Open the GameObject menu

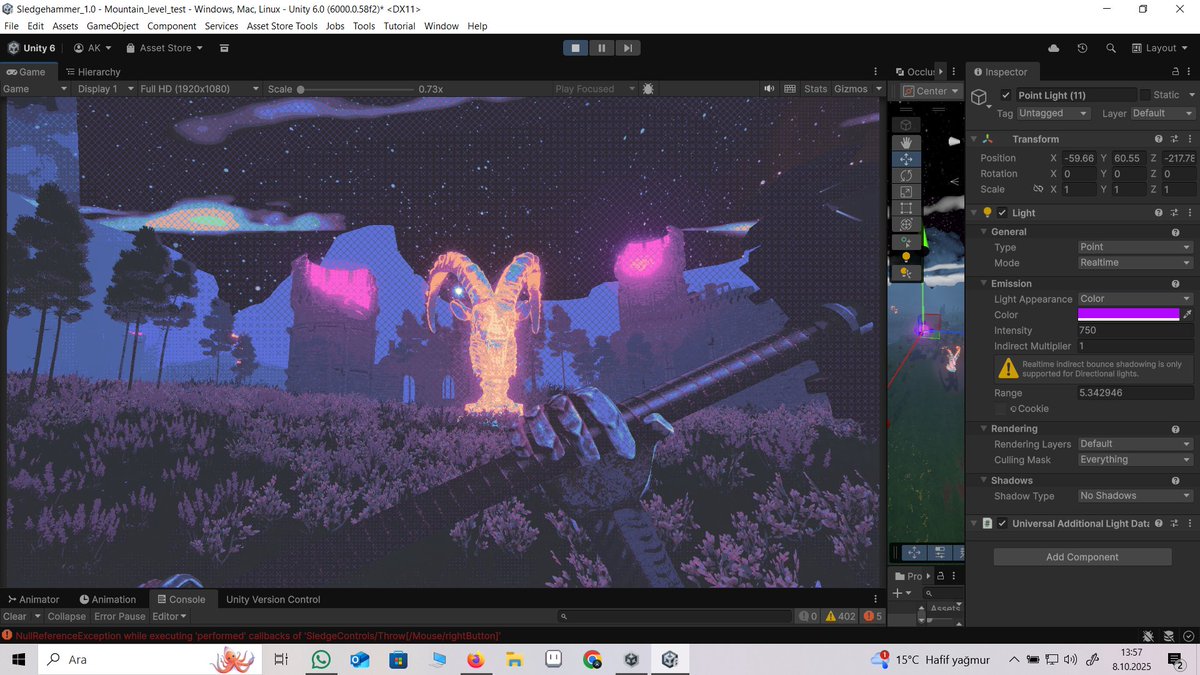pyautogui.click(x=112, y=26)
